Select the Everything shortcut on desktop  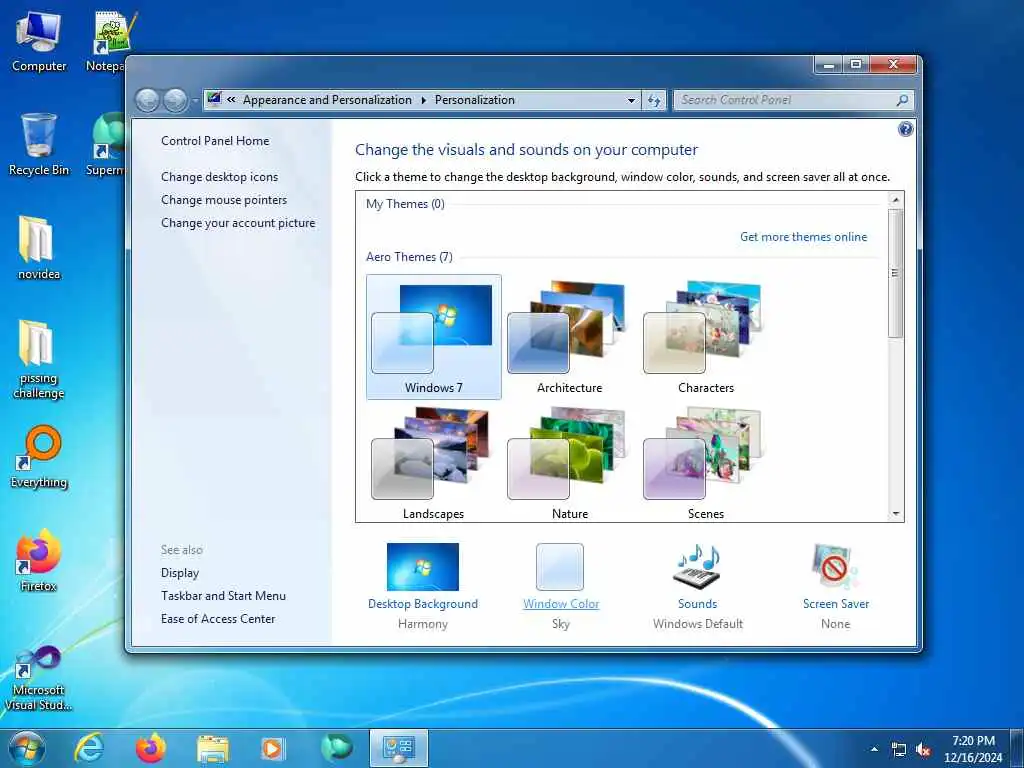point(39,457)
